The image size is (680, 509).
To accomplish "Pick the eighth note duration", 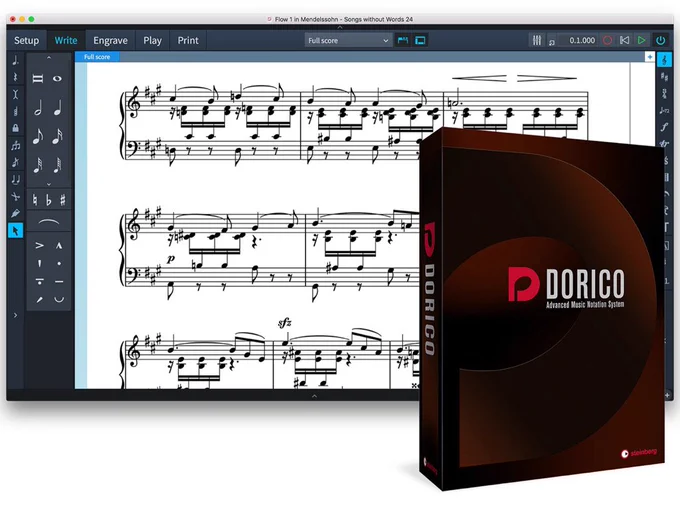I will 38,137.
